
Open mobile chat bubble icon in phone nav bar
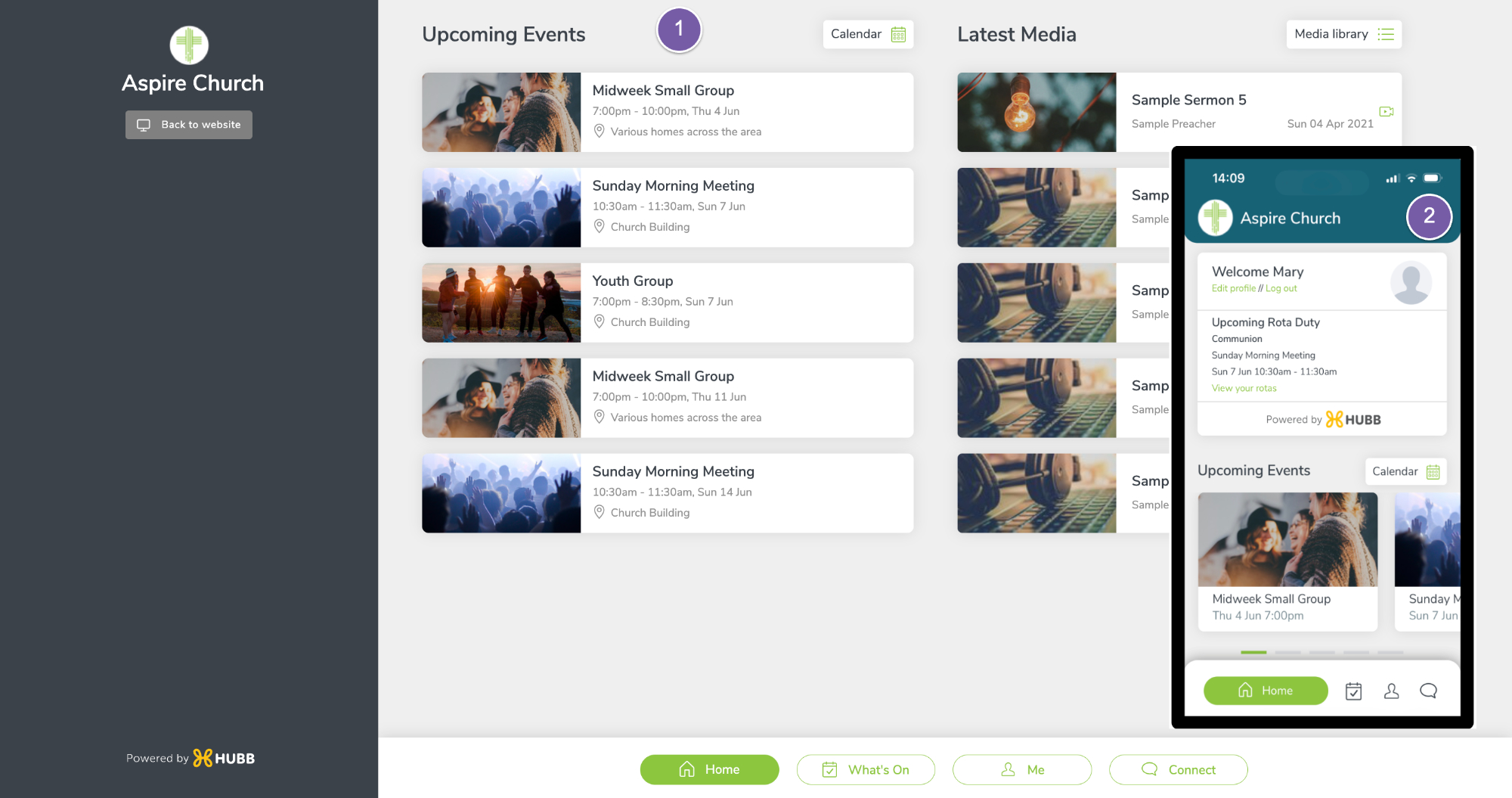pyautogui.click(x=1428, y=691)
